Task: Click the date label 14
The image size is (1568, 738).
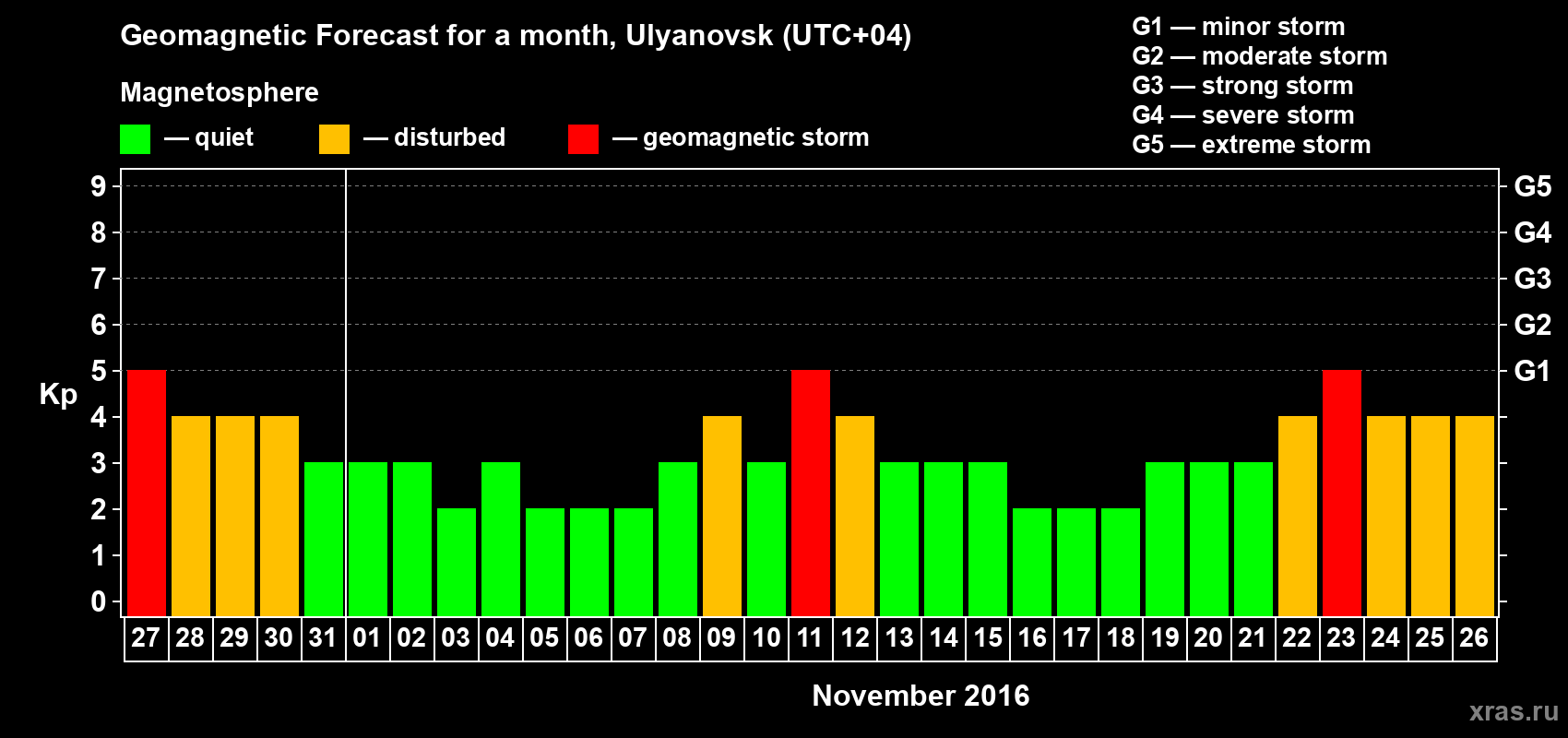Action: [943, 637]
